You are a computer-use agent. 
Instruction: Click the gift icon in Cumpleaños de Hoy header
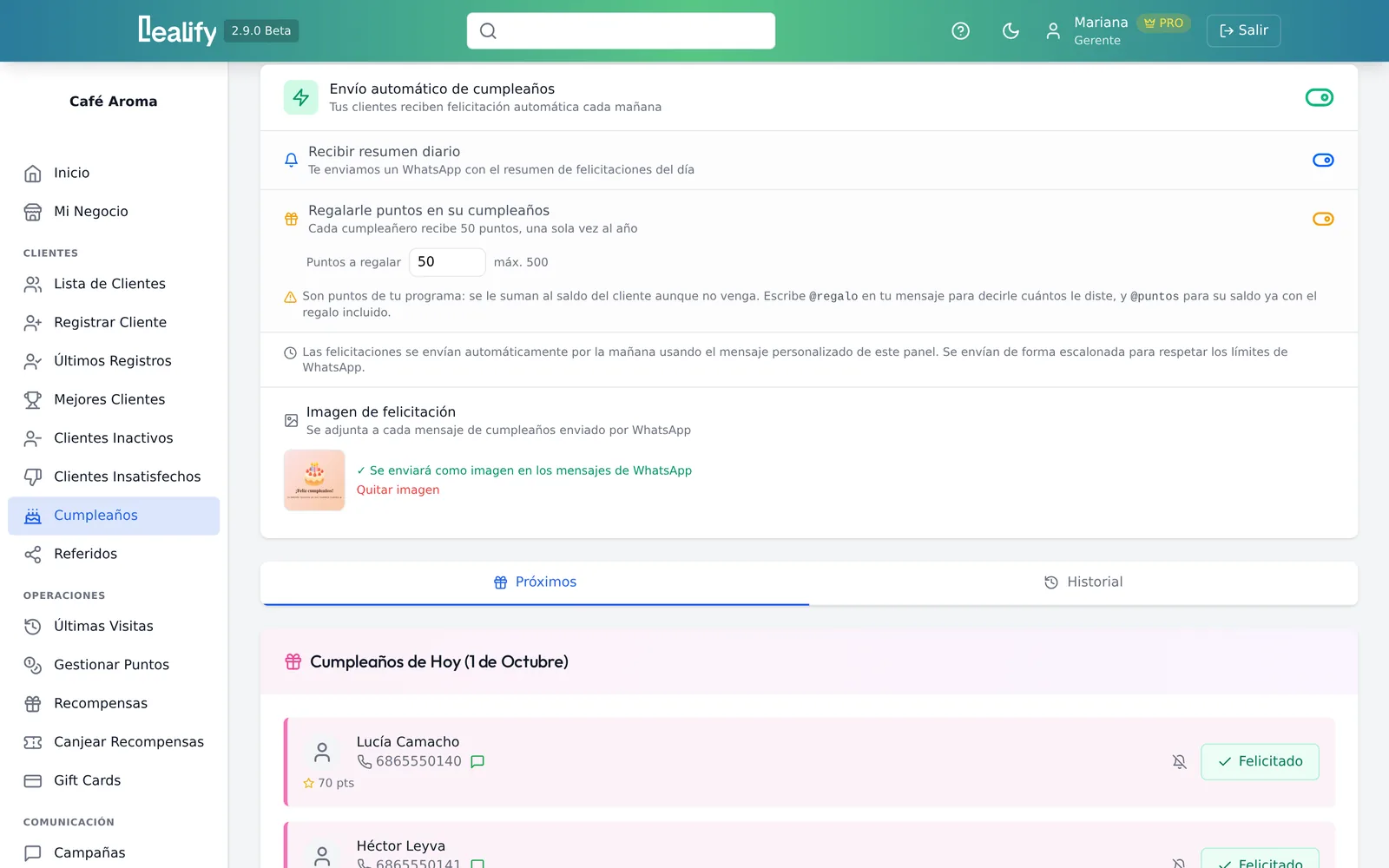point(293,661)
